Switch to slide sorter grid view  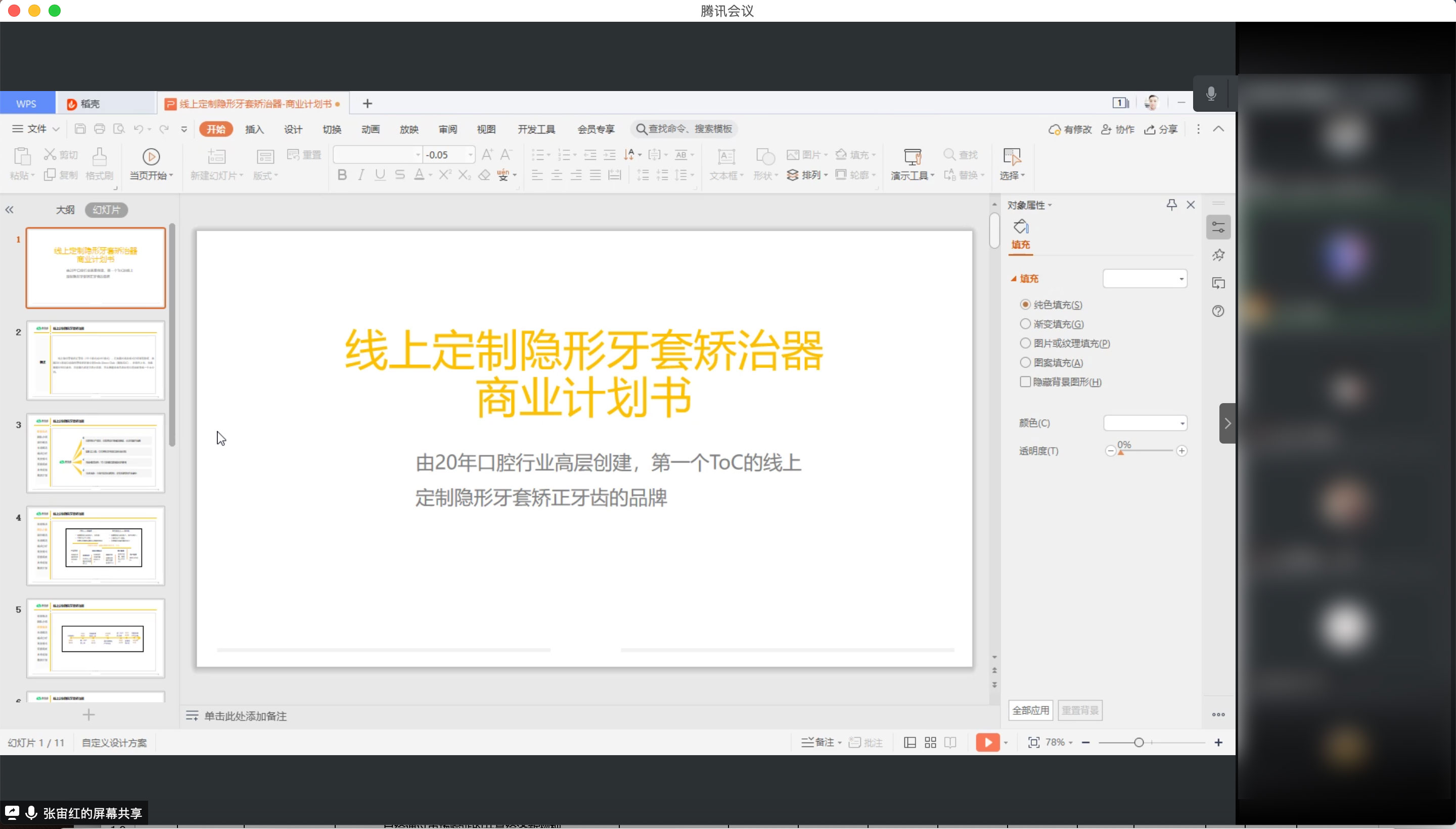point(930,743)
